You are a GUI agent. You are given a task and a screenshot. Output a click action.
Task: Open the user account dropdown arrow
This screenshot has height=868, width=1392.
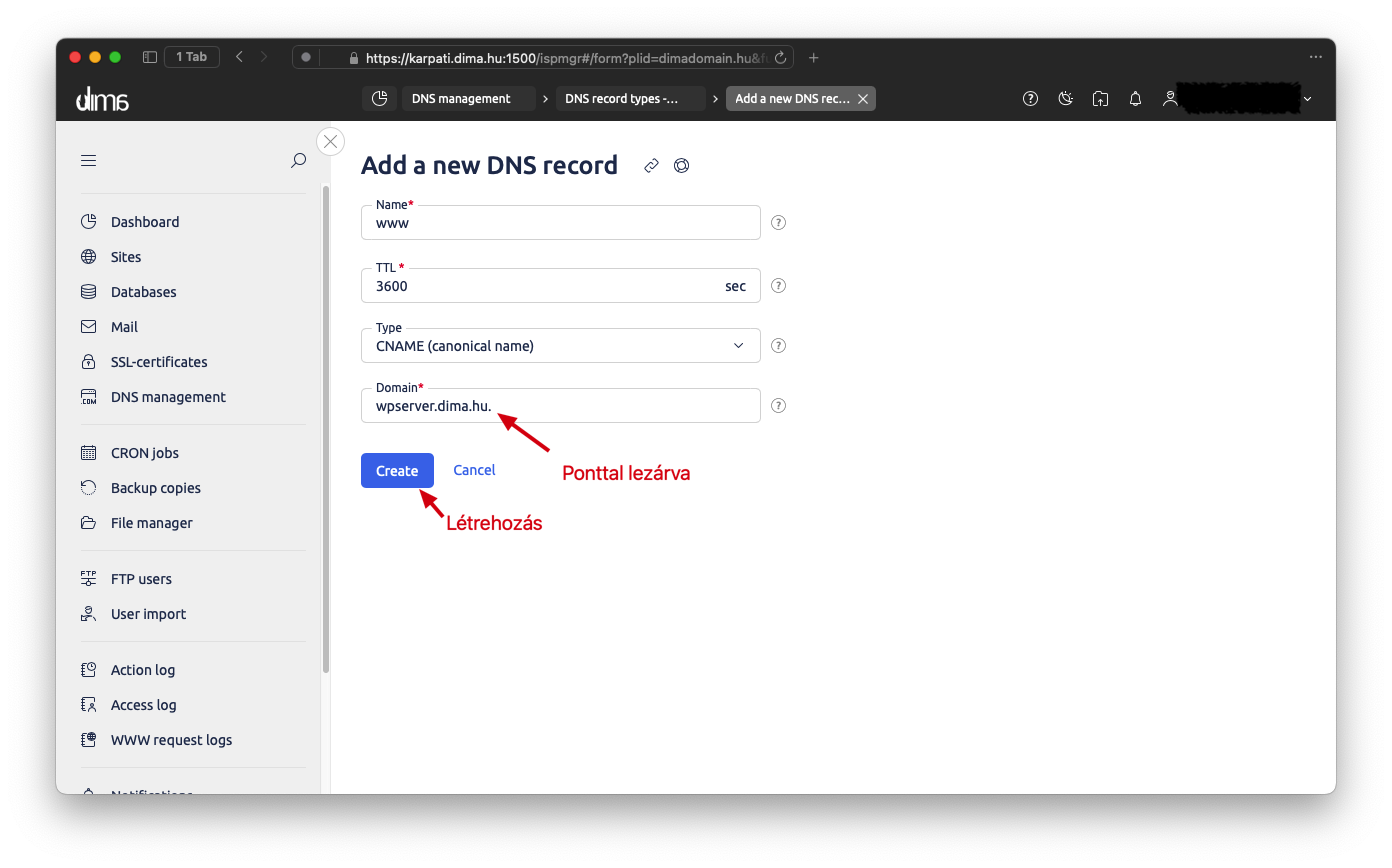(x=1307, y=99)
